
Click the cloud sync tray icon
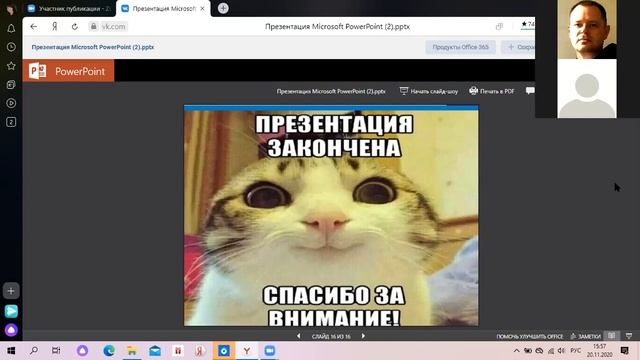[539, 351]
